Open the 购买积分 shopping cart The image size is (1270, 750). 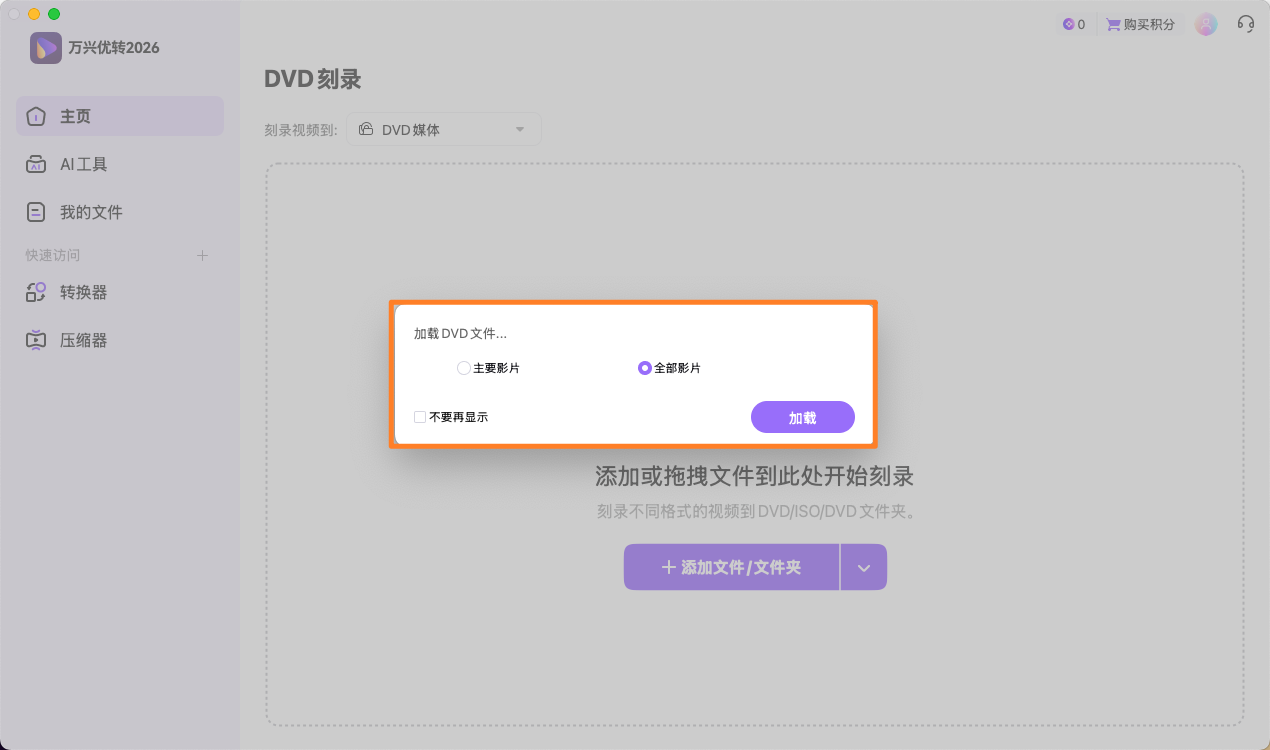click(x=1139, y=23)
